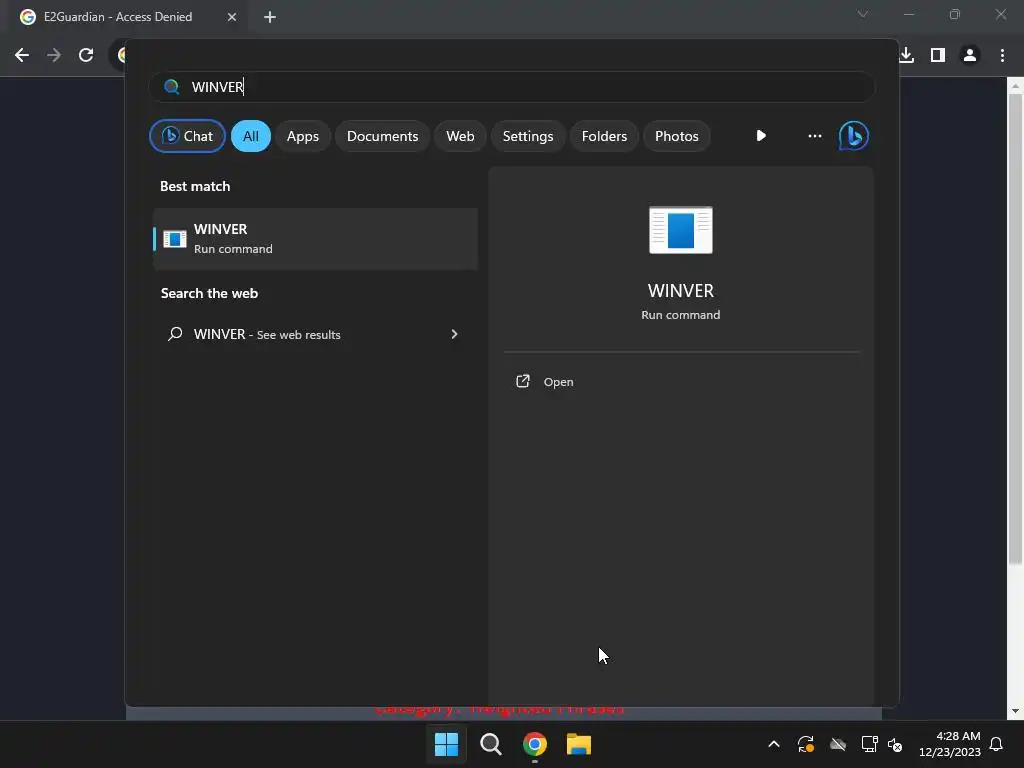Select WINVER Run command best match
The height and width of the screenshot is (768, 1024).
(315, 239)
